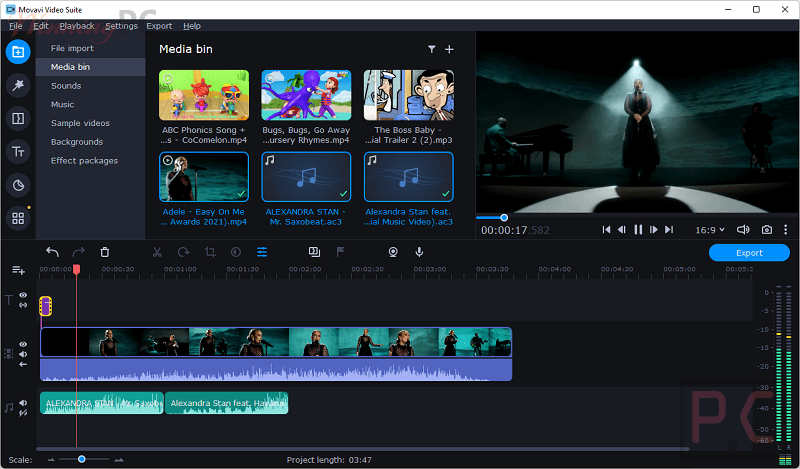The image size is (800, 469).
Task: Step back one frame
Action: (622, 230)
